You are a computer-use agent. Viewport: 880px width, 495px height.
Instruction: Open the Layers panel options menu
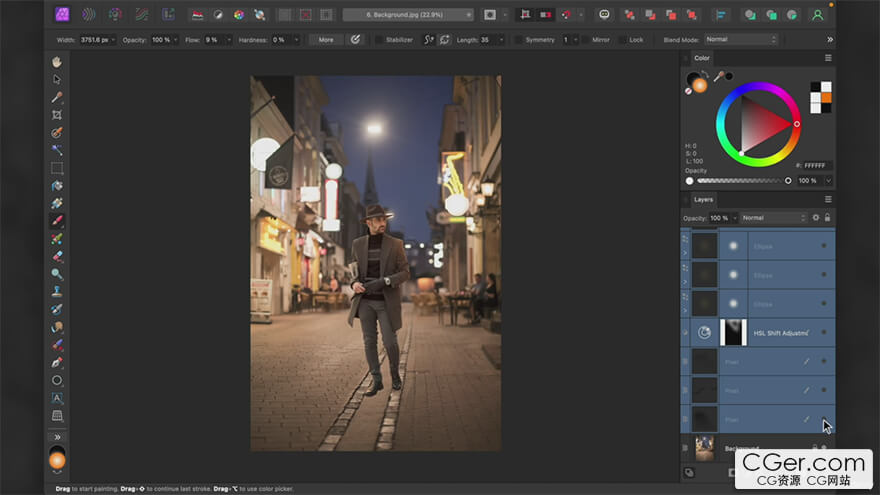pos(828,199)
